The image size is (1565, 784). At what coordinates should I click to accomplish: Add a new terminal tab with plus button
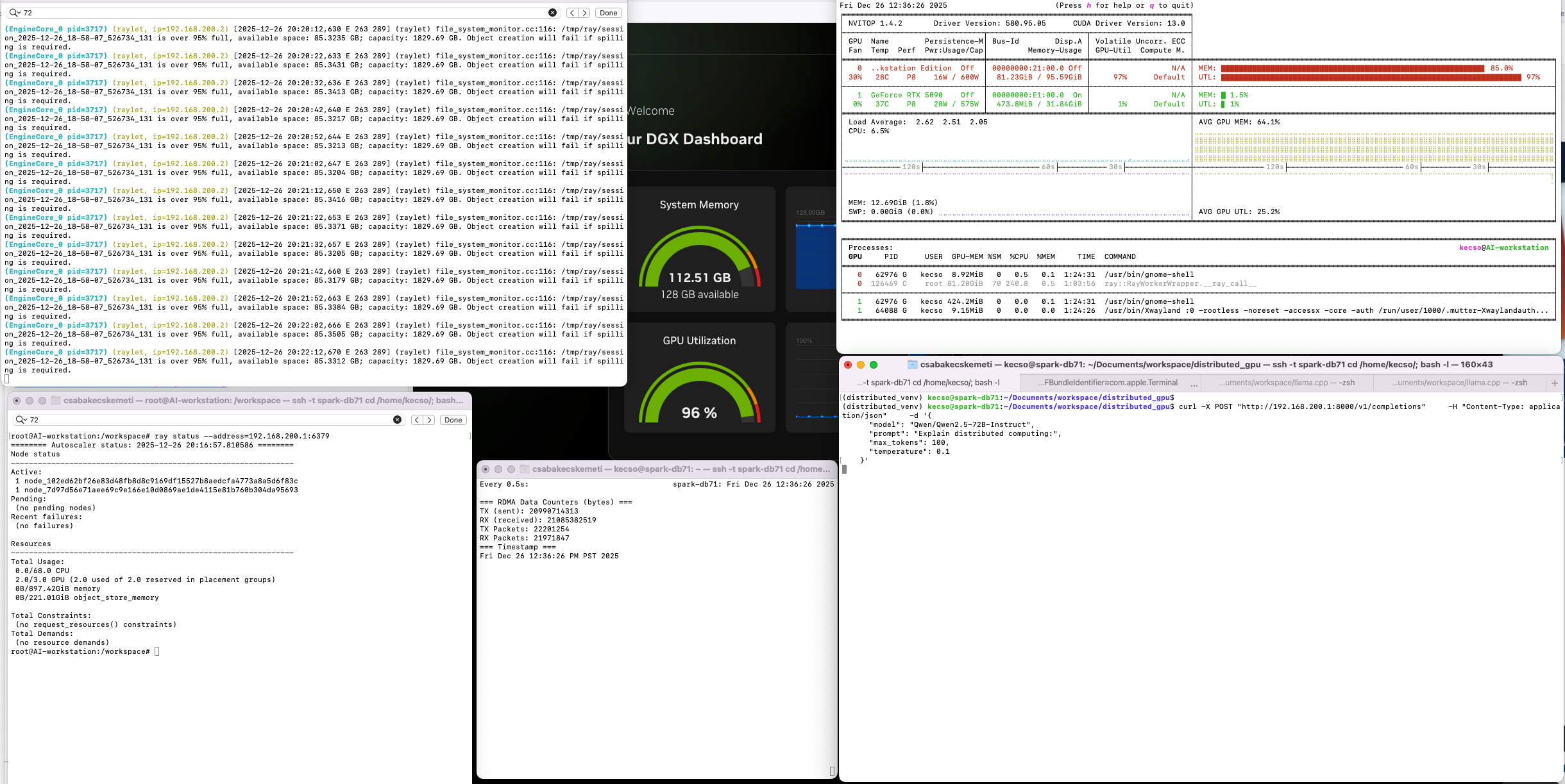click(x=1554, y=383)
